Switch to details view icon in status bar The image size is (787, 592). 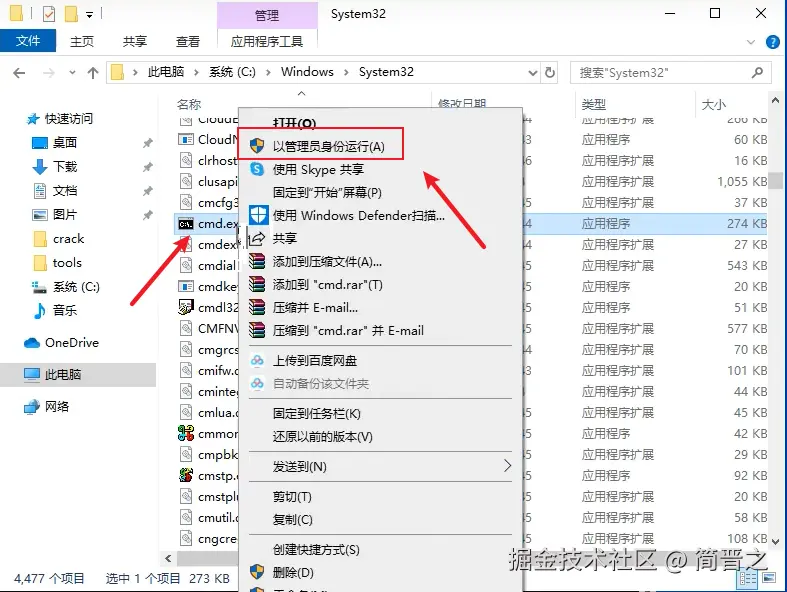tap(747, 578)
